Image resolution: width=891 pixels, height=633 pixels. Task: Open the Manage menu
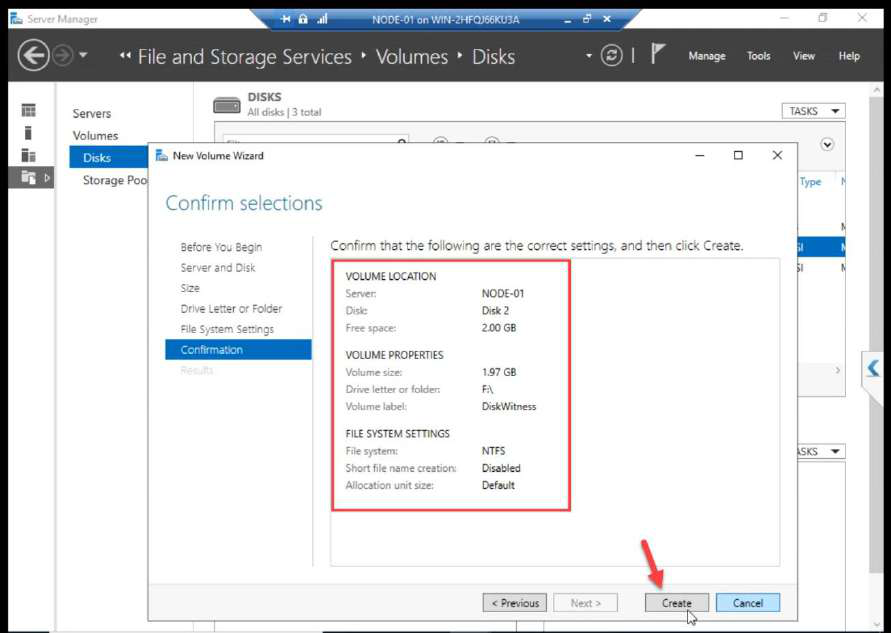(x=707, y=56)
